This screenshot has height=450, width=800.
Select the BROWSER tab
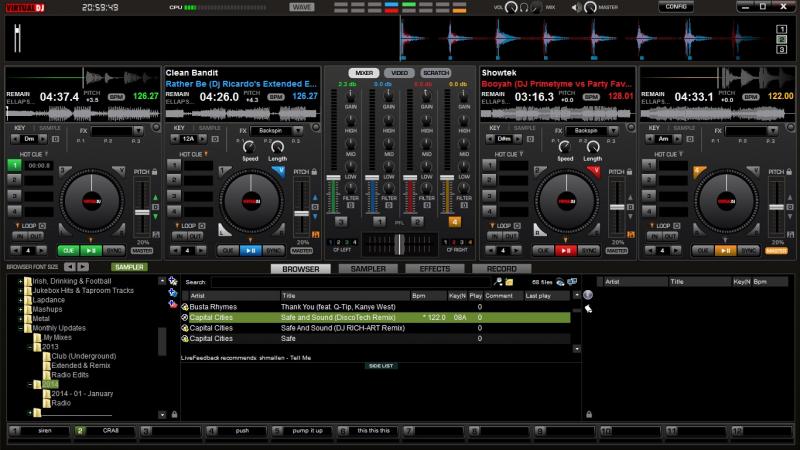pos(301,268)
